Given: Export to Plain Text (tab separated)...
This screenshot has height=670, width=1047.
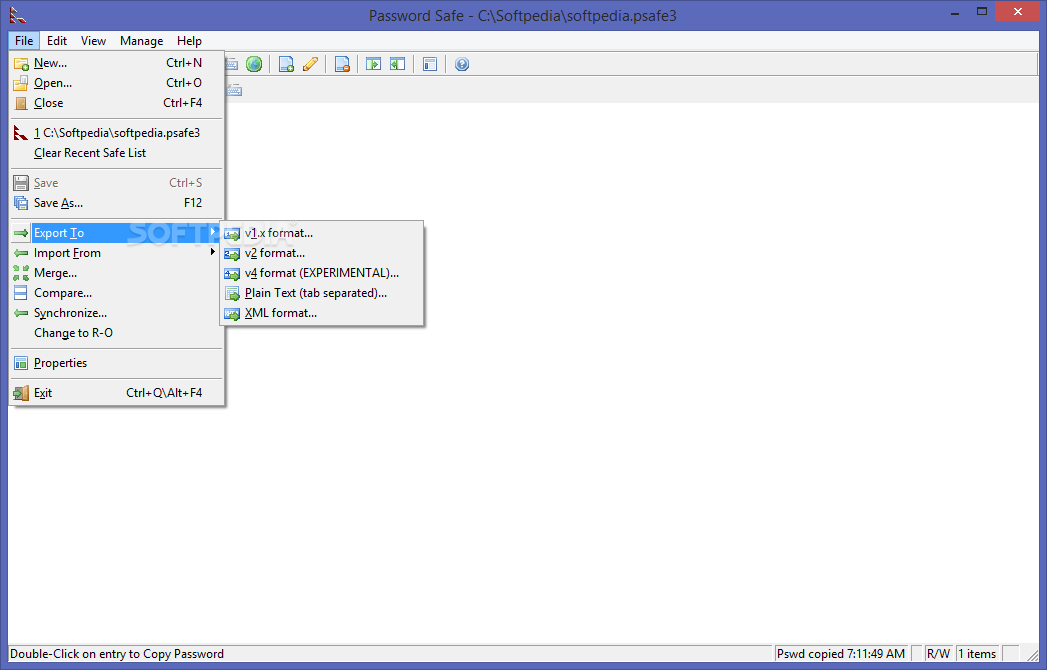Looking at the screenshot, I should [322, 293].
